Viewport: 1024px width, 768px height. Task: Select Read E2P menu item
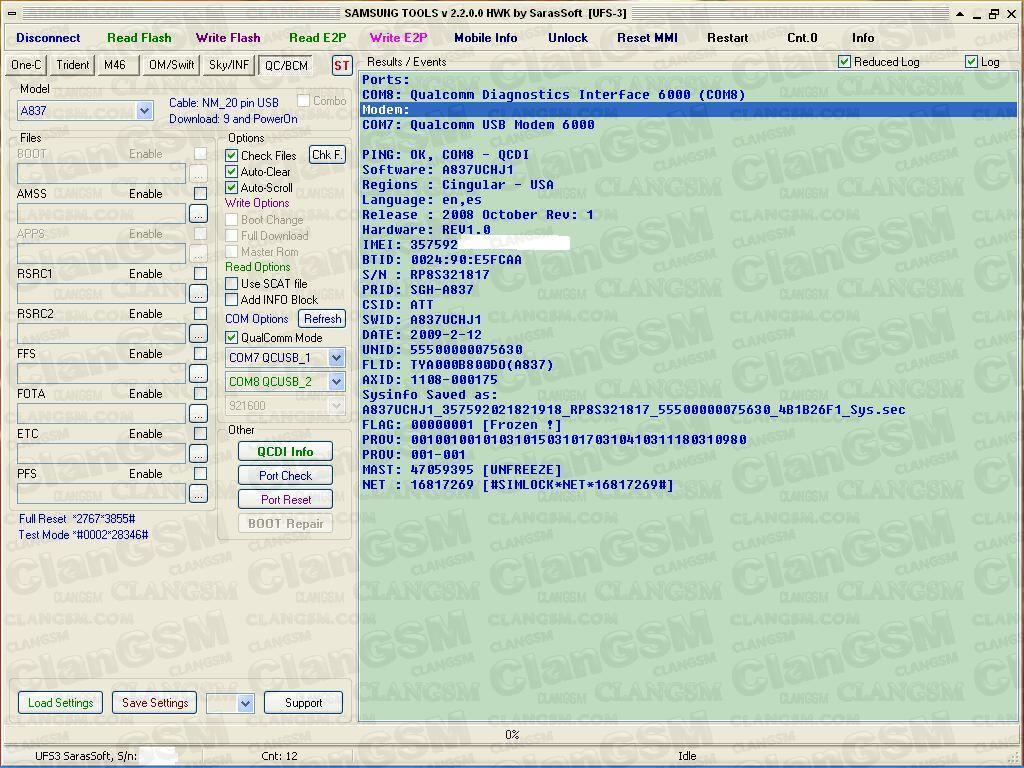[x=317, y=38]
